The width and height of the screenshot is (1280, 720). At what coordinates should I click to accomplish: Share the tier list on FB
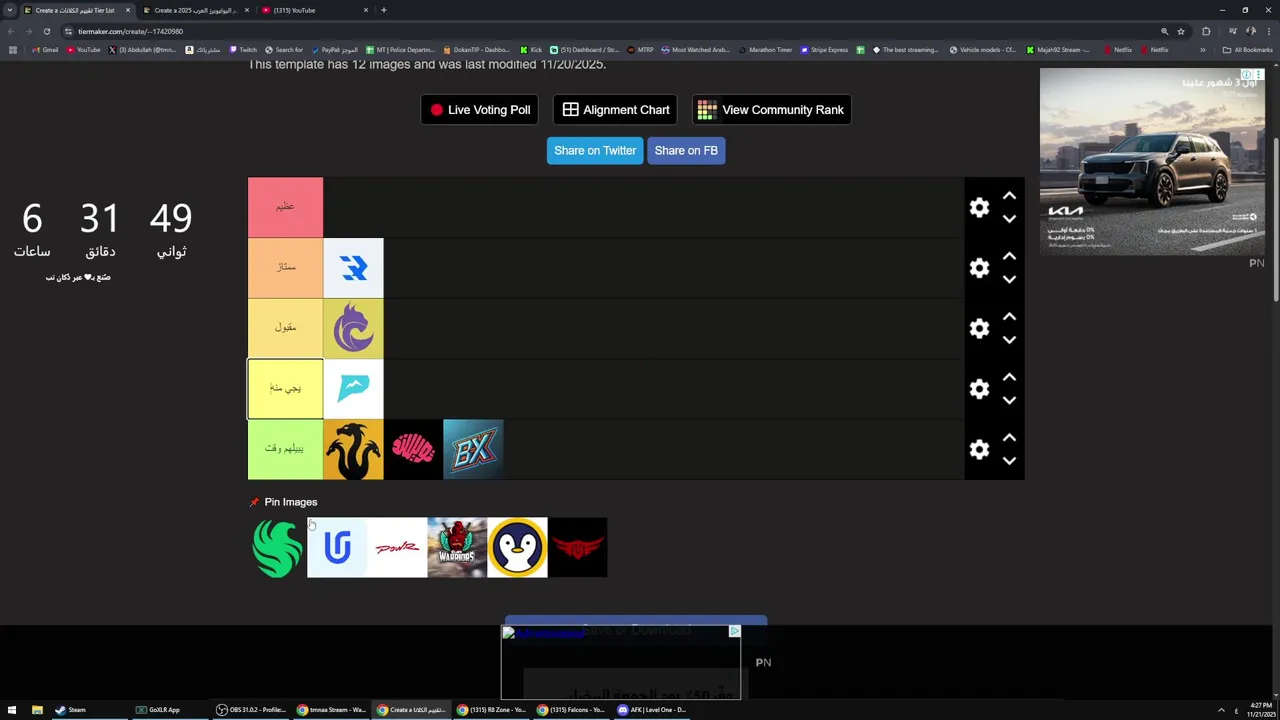coord(686,151)
